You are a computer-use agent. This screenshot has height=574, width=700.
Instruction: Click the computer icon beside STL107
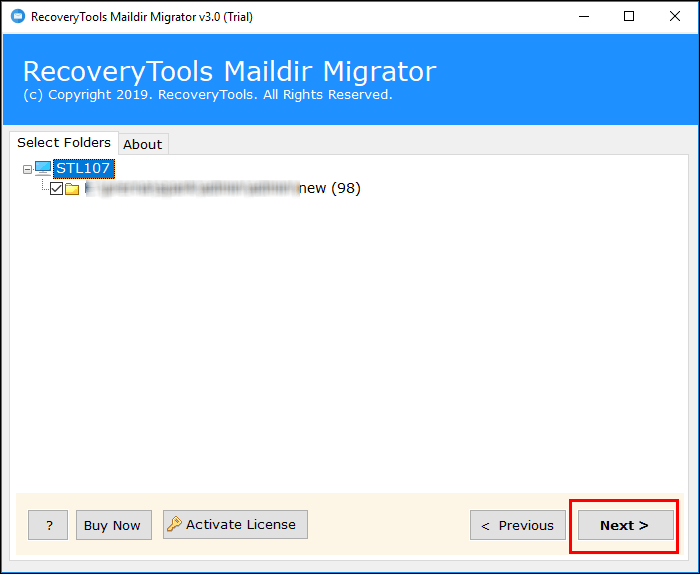pyautogui.click(x=43, y=168)
